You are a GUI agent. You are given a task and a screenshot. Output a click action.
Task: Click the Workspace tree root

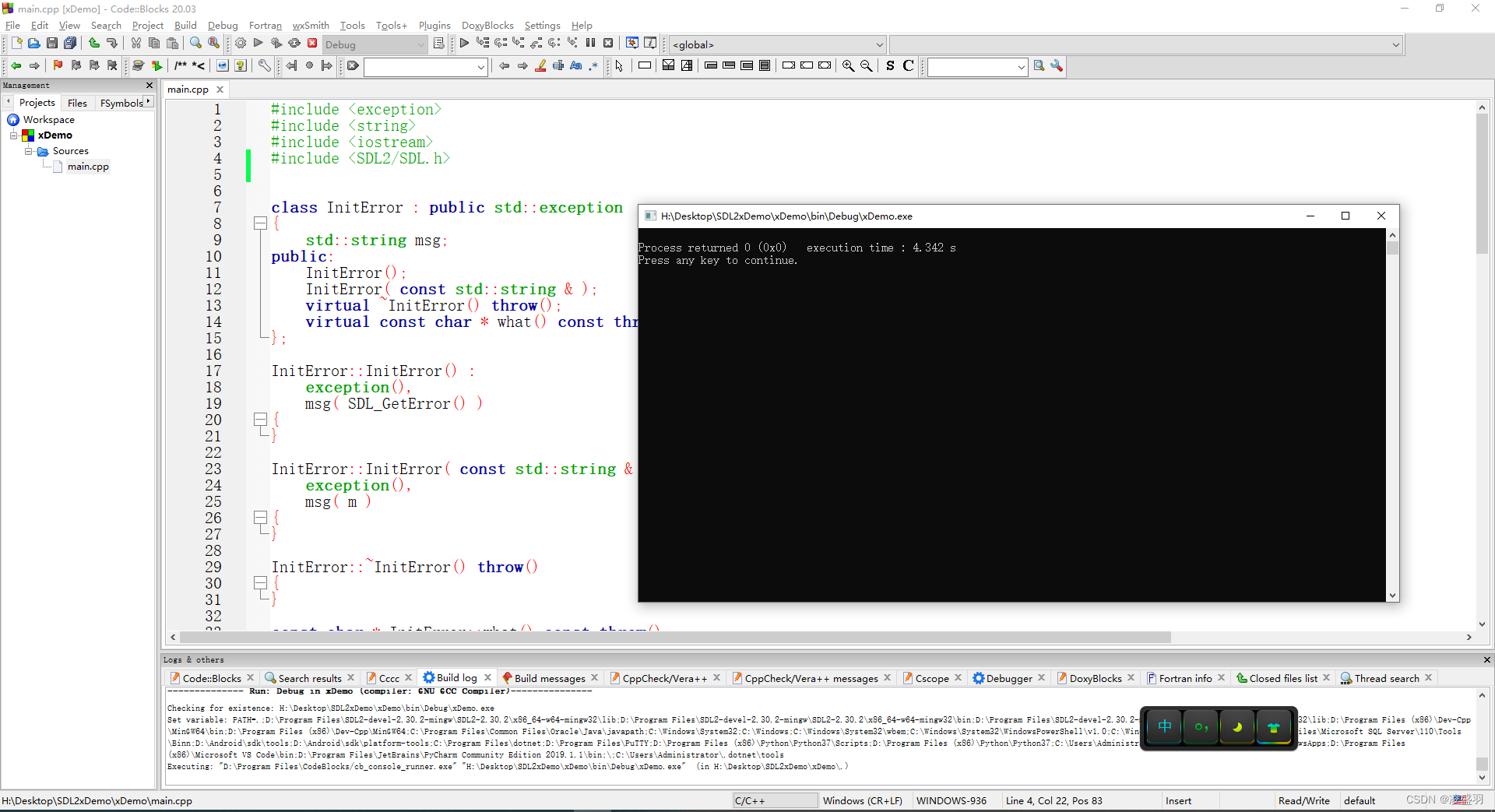48,120
